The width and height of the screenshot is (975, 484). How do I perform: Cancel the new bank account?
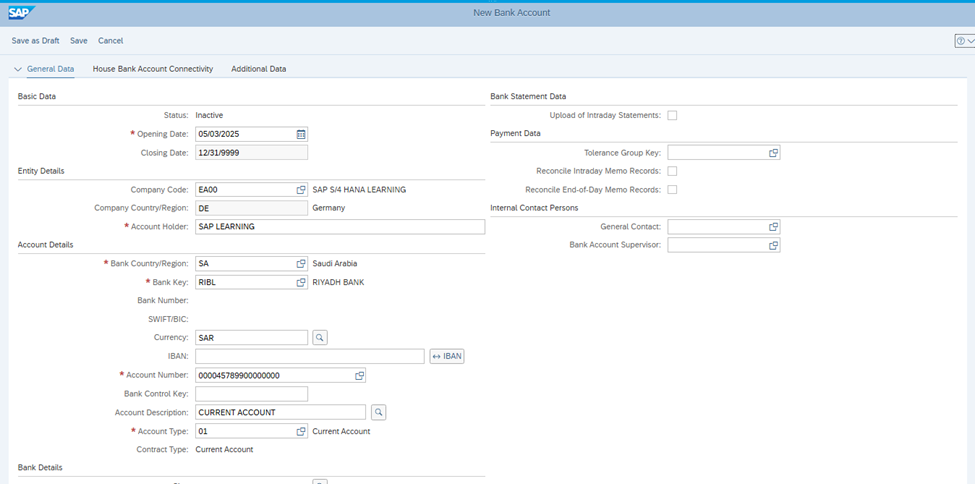click(111, 40)
